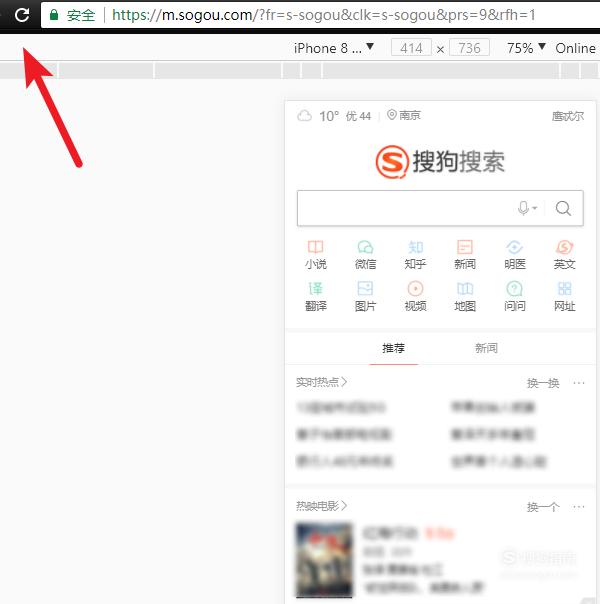Edit the 414 width field

(411, 48)
